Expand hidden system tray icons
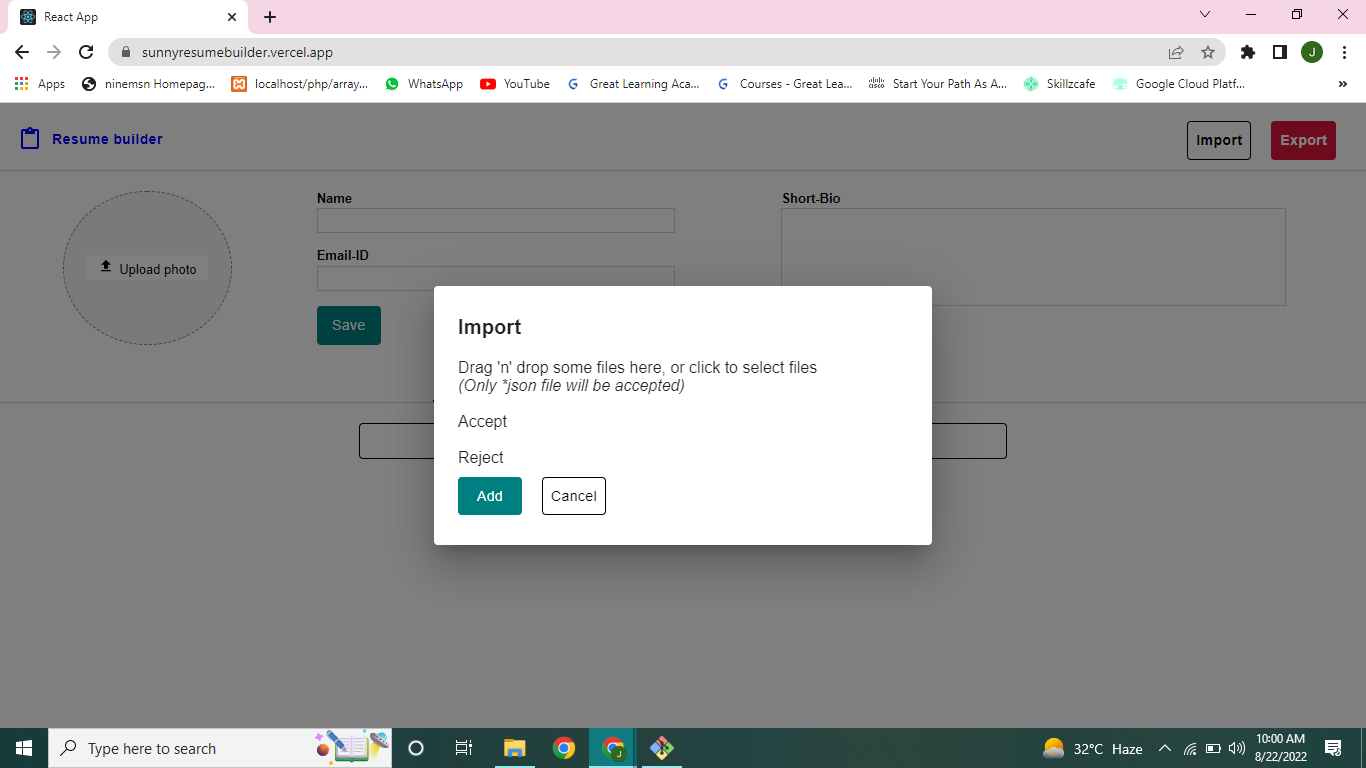The image size is (1366, 768). pos(1164,748)
